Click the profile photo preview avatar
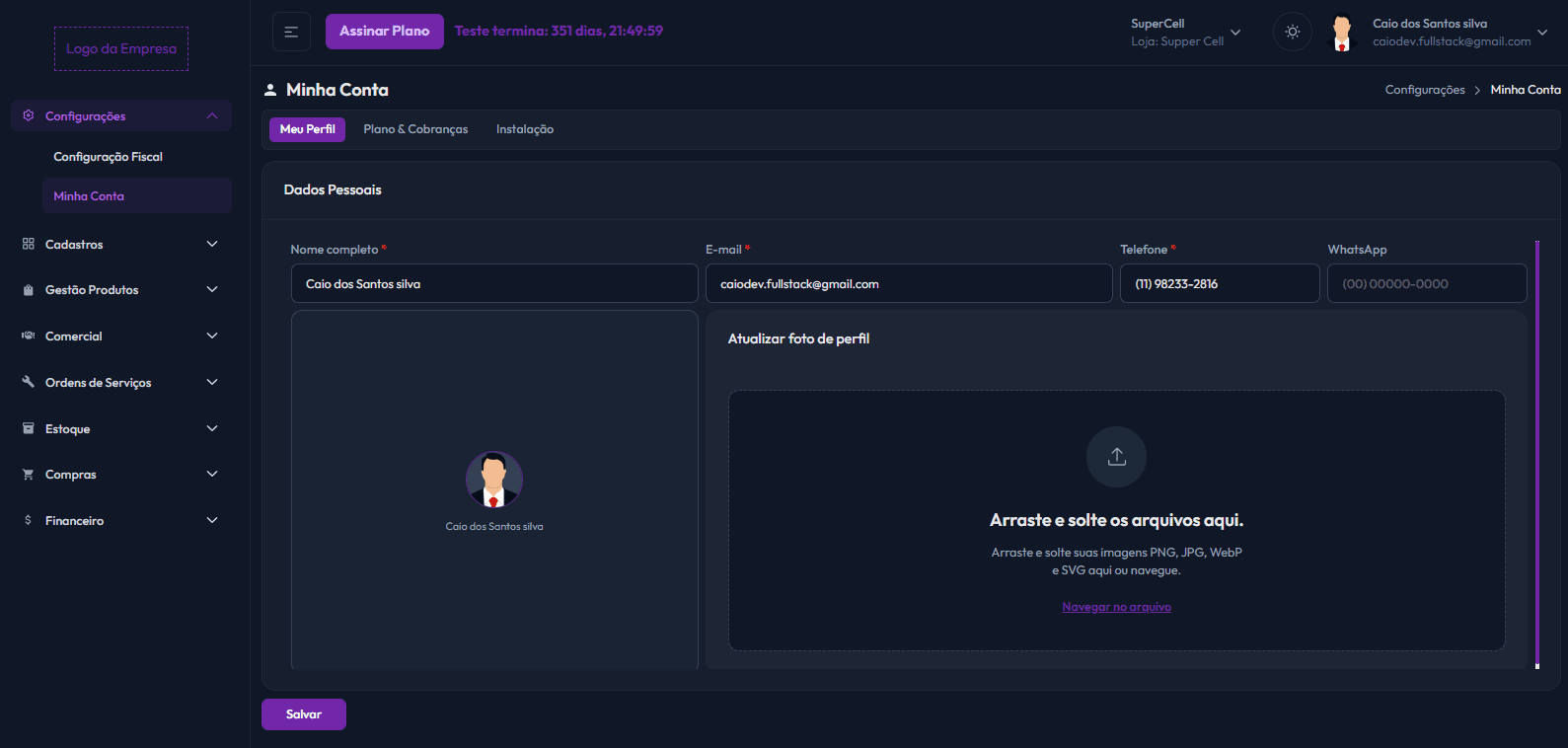This screenshot has height=748, width=1568. [494, 480]
